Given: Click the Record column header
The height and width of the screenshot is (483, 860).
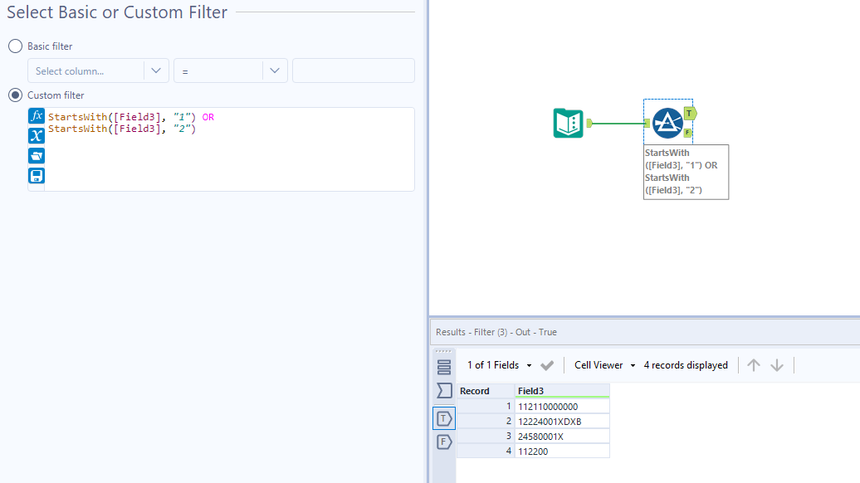Looking at the screenshot, I should 485,391.
